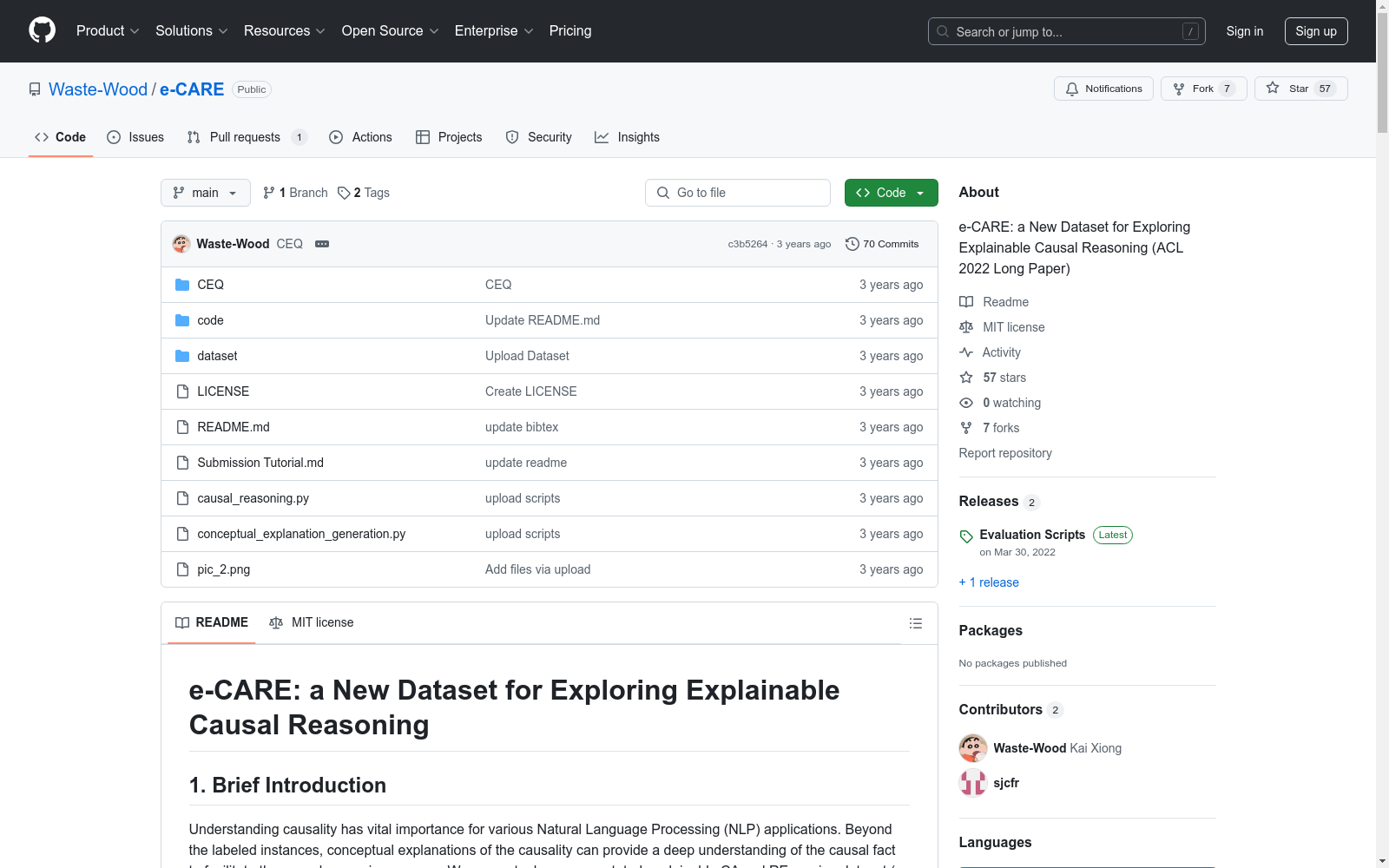The image size is (1389, 868).
Task: Click the commits history clock icon
Action: click(x=852, y=244)
